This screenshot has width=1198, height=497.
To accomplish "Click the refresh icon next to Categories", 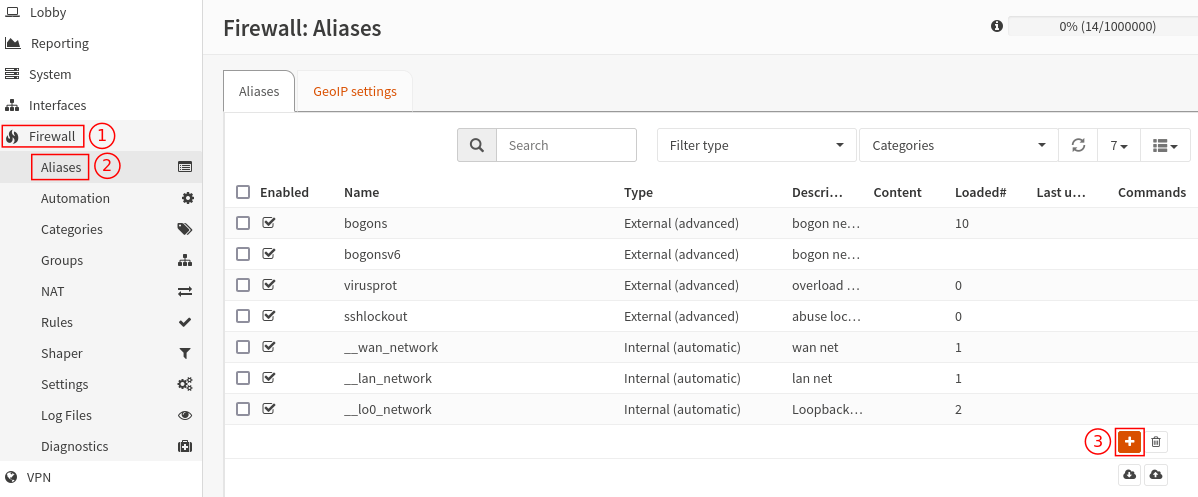I will (1078, 145).
